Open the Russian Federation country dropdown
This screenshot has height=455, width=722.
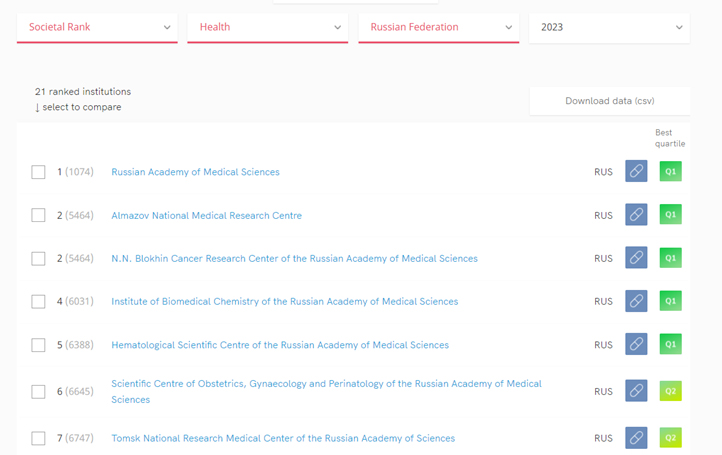tap(439, 28)
